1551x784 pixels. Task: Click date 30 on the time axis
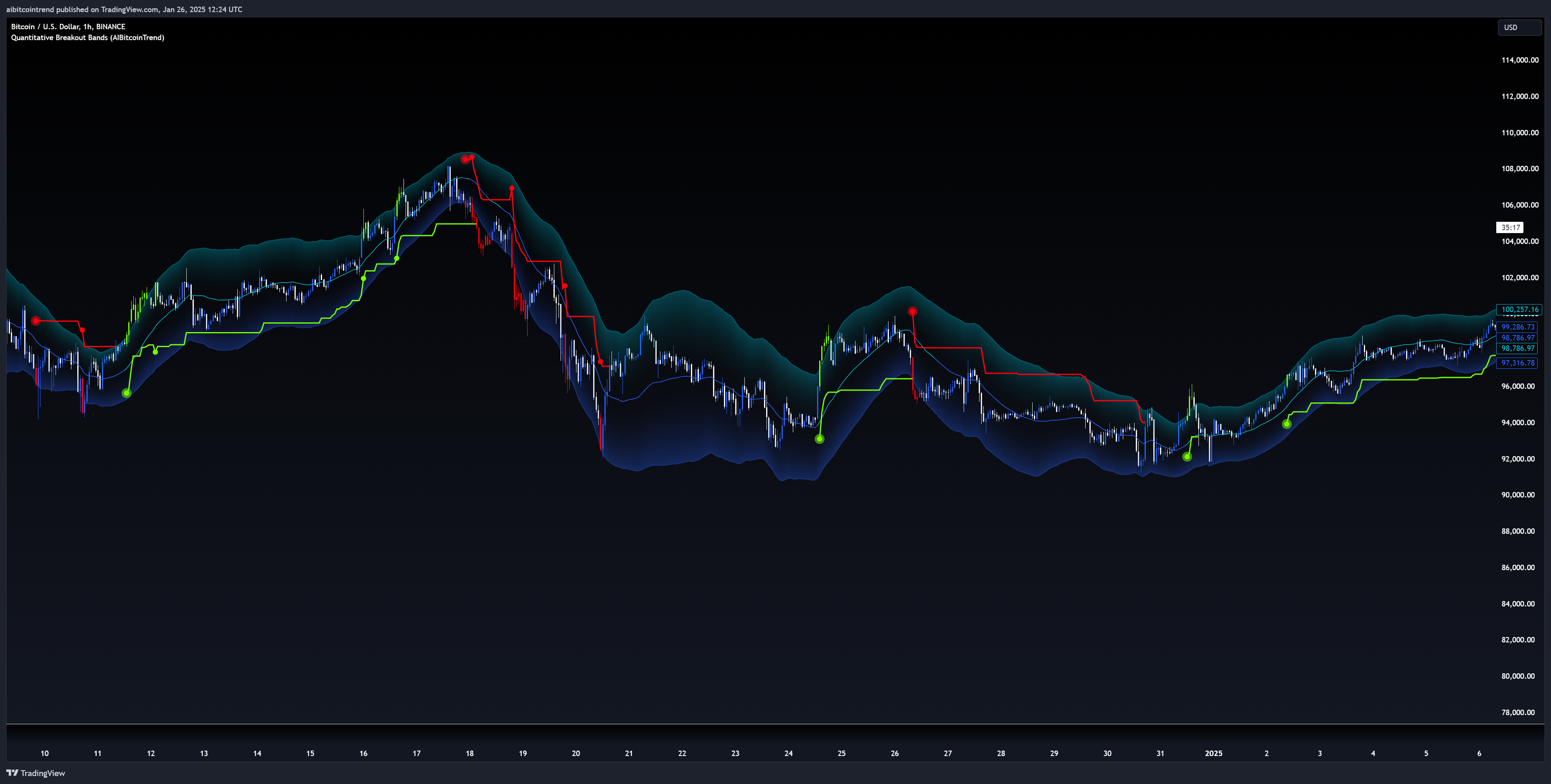pos(1107,753)
